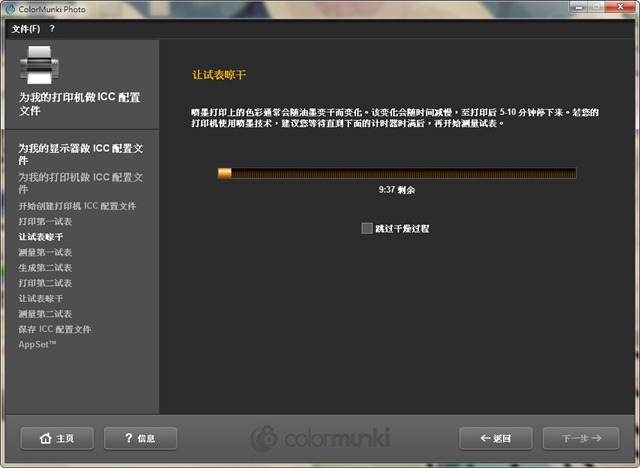Image resolution: width=640 pixels, height=468 pixels.
Task: Click the 为我的打印机做 ICC 配置文件 sidebar title
Action: click(80, 104)
